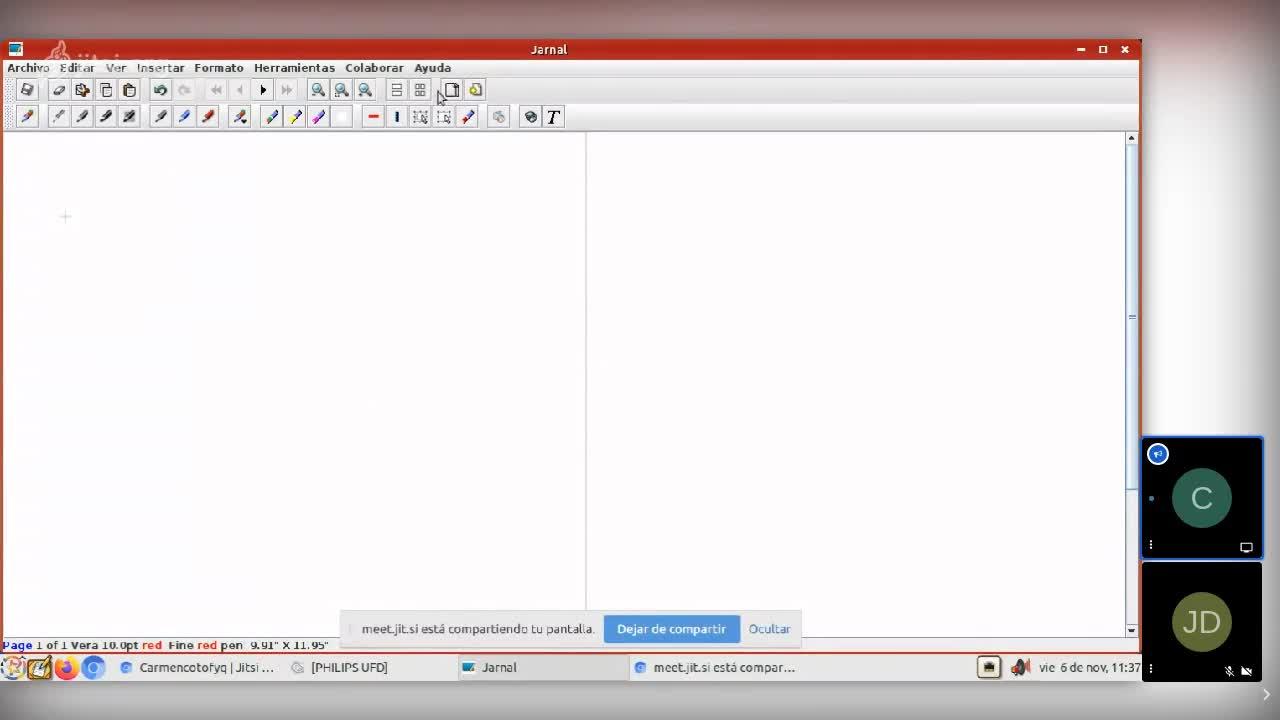The height and width of the screenshot is (720, 1280).
Task: Click the scrollbar down arrow in Jarnal
Action: tap(1132, 630)
